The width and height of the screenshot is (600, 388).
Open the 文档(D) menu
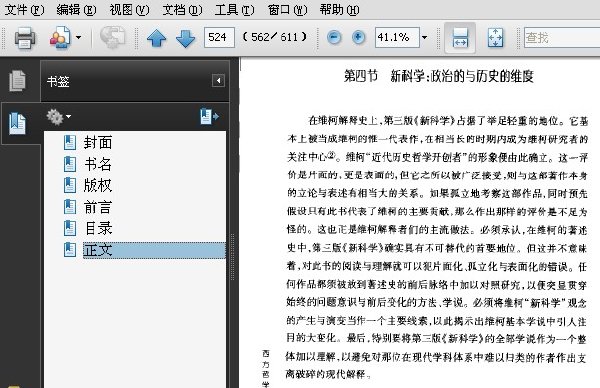point(182,10)
